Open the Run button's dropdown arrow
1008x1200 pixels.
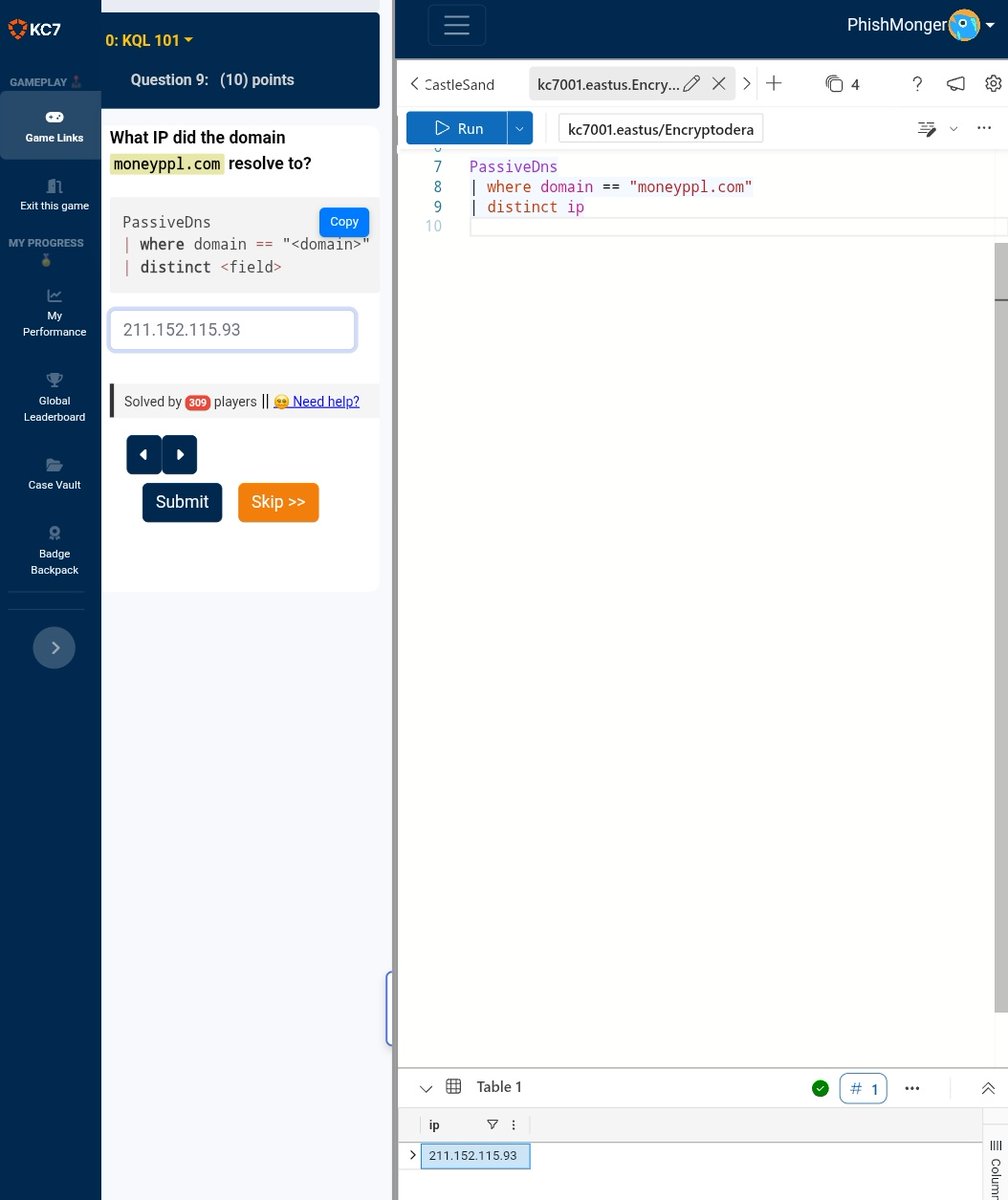519,128
